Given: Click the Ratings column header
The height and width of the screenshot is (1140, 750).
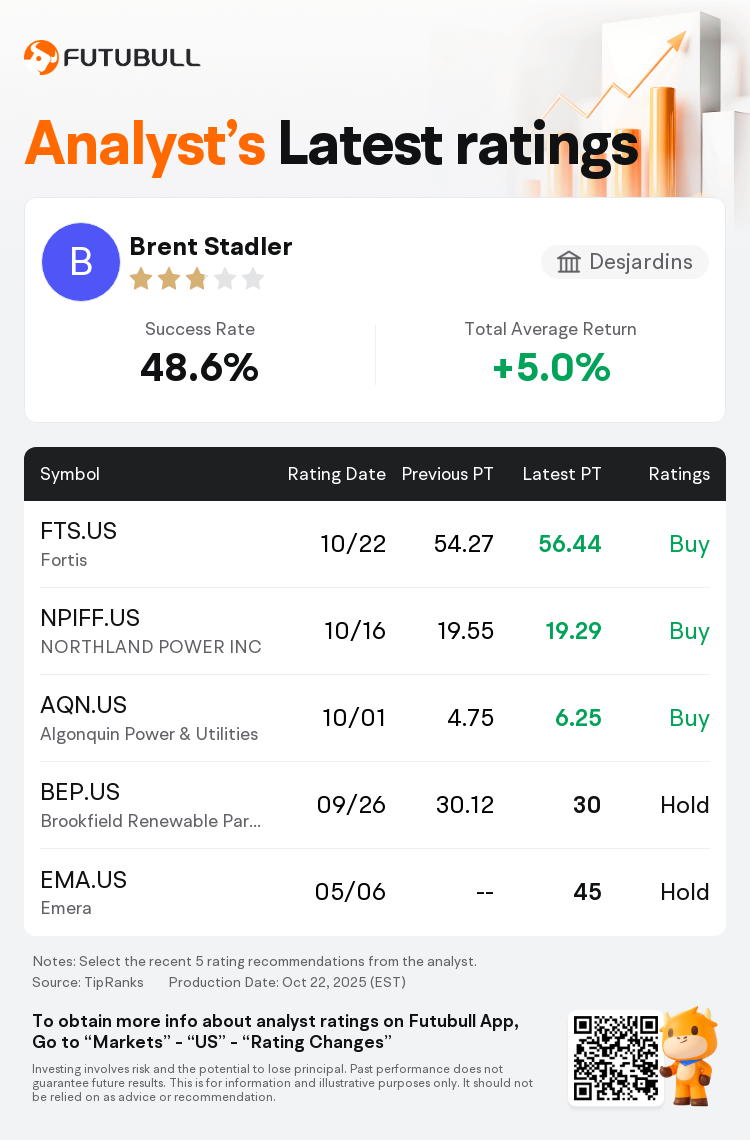Looking at the screenshot, I should click(679, 474).
